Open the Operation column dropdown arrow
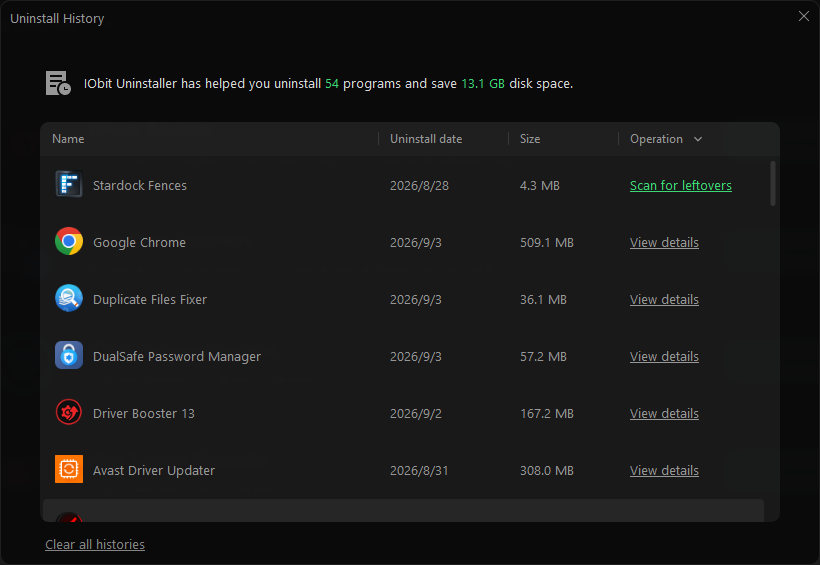The image size is (820, 565). [x=698, y=139]
